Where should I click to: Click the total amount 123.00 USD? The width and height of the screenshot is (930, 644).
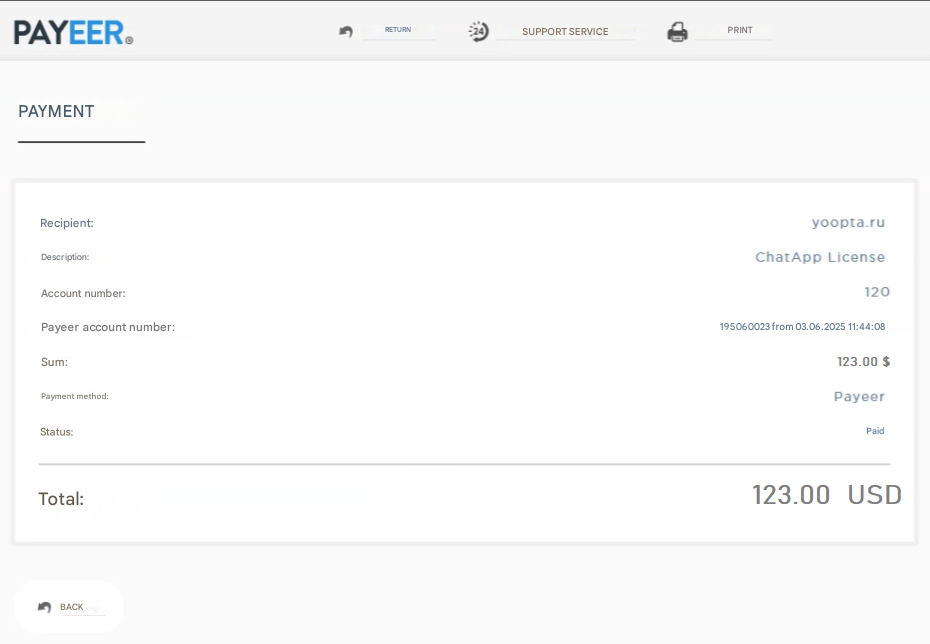click(x=826, y=495)
